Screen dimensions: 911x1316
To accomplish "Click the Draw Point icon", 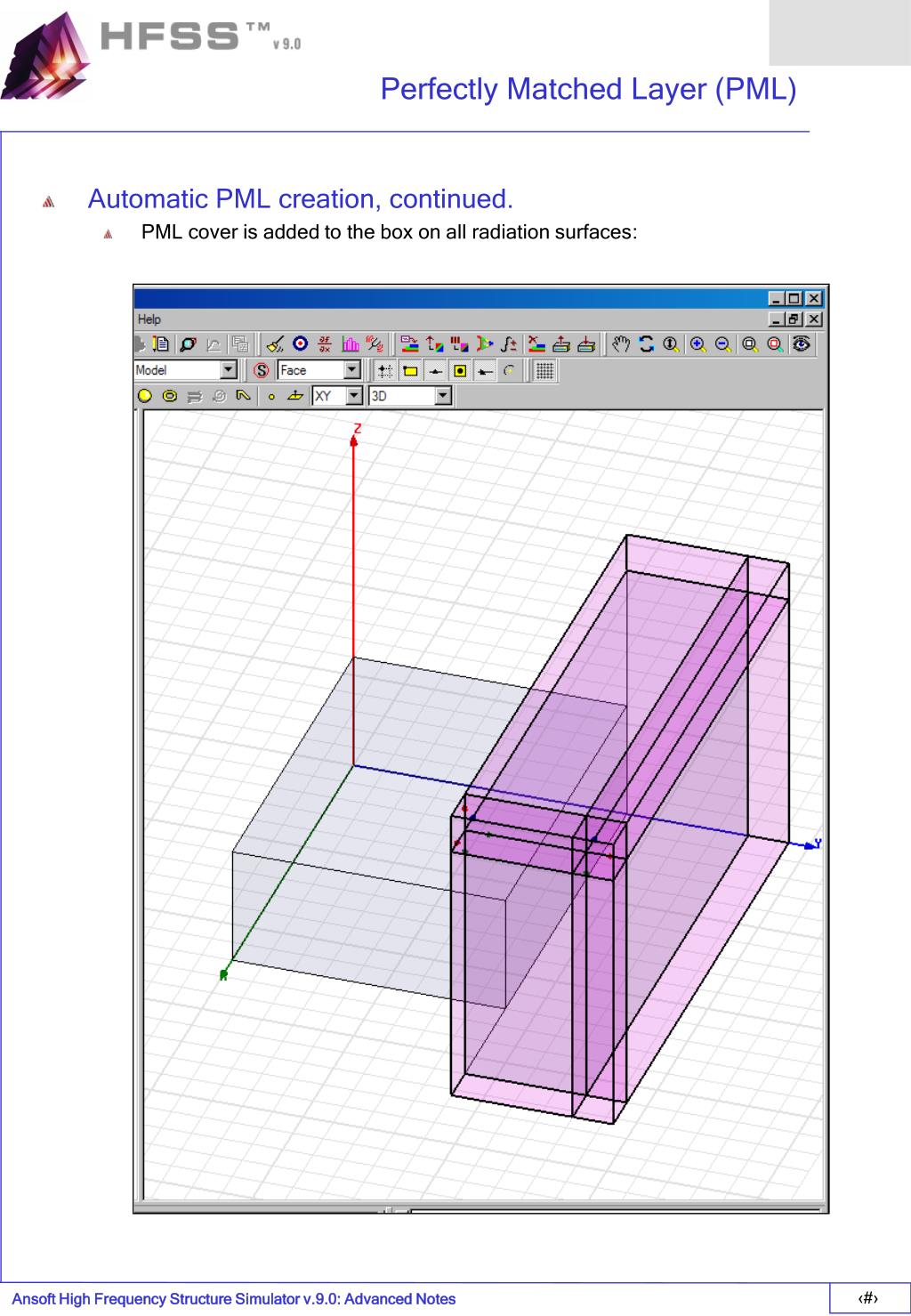I will pyautogui.click(x=271, y=396).
